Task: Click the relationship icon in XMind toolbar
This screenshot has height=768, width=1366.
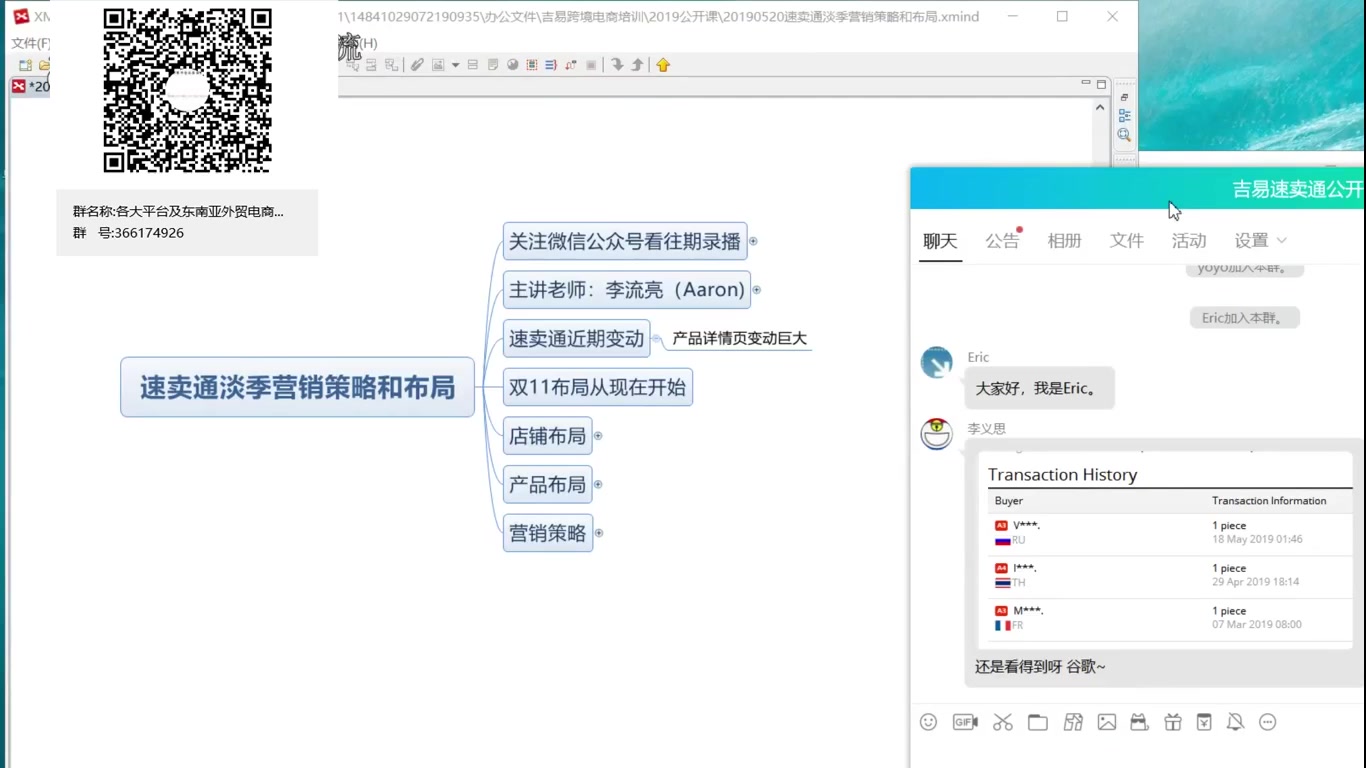Action: tap(571, 65)
